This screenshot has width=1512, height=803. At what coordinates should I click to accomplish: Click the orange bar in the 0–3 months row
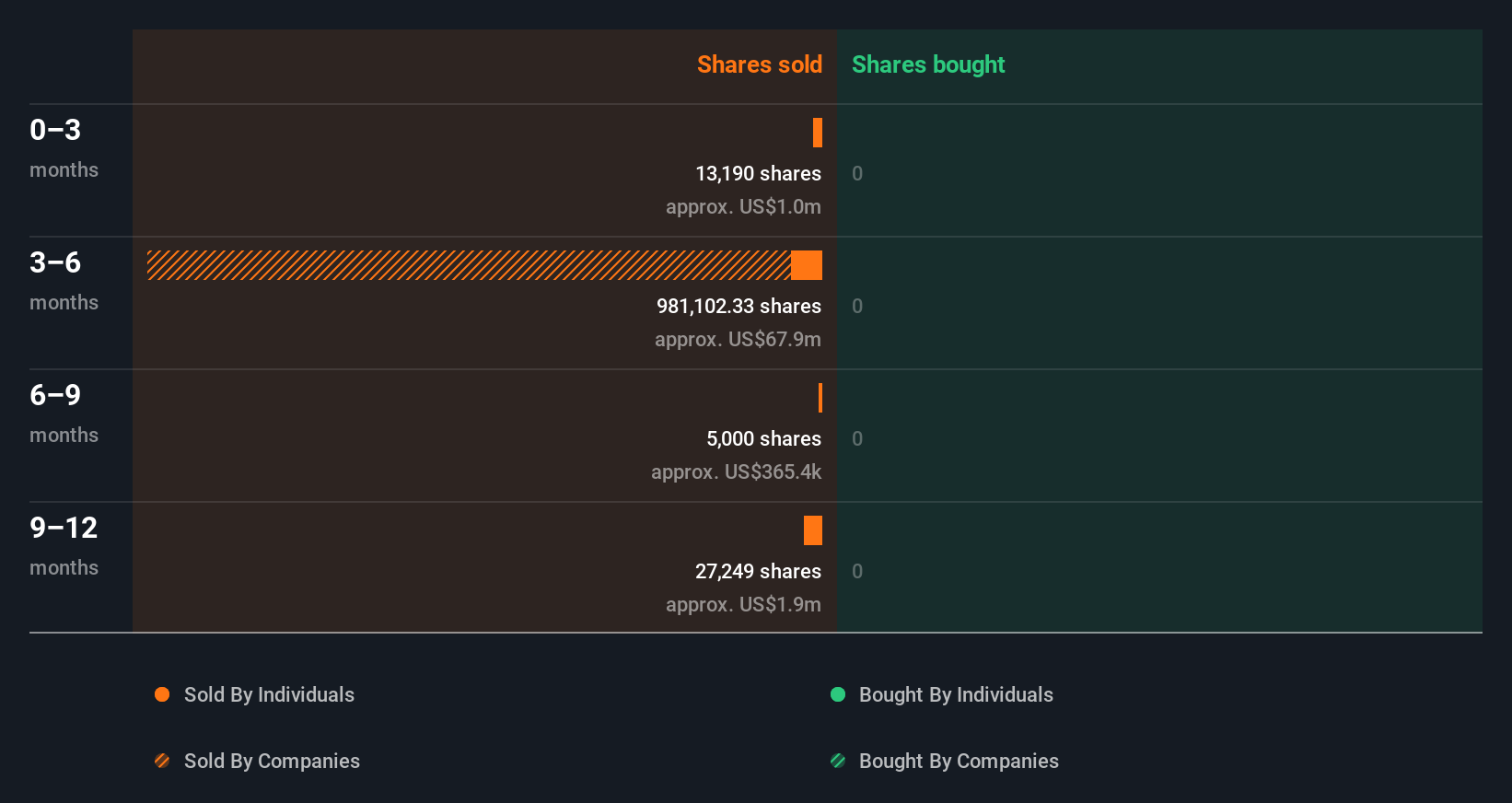(818, 133)
